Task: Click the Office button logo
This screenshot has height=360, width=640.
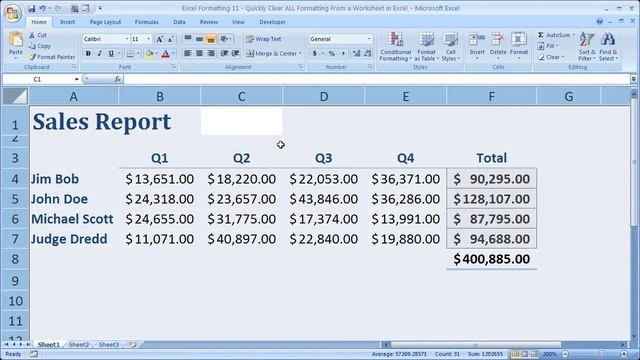Action: coord(12,13)
